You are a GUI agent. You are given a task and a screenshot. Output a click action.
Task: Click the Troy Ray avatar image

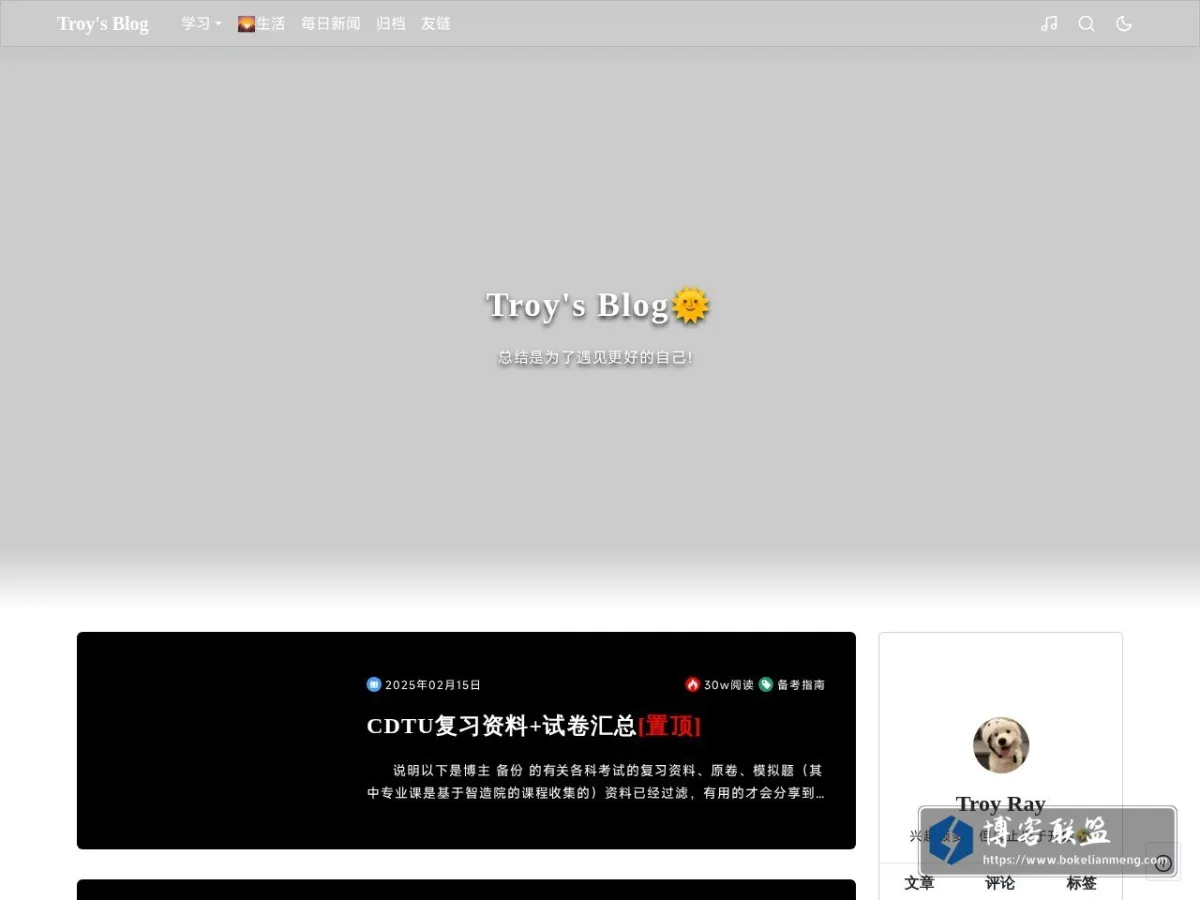[x=1001, y=745]
